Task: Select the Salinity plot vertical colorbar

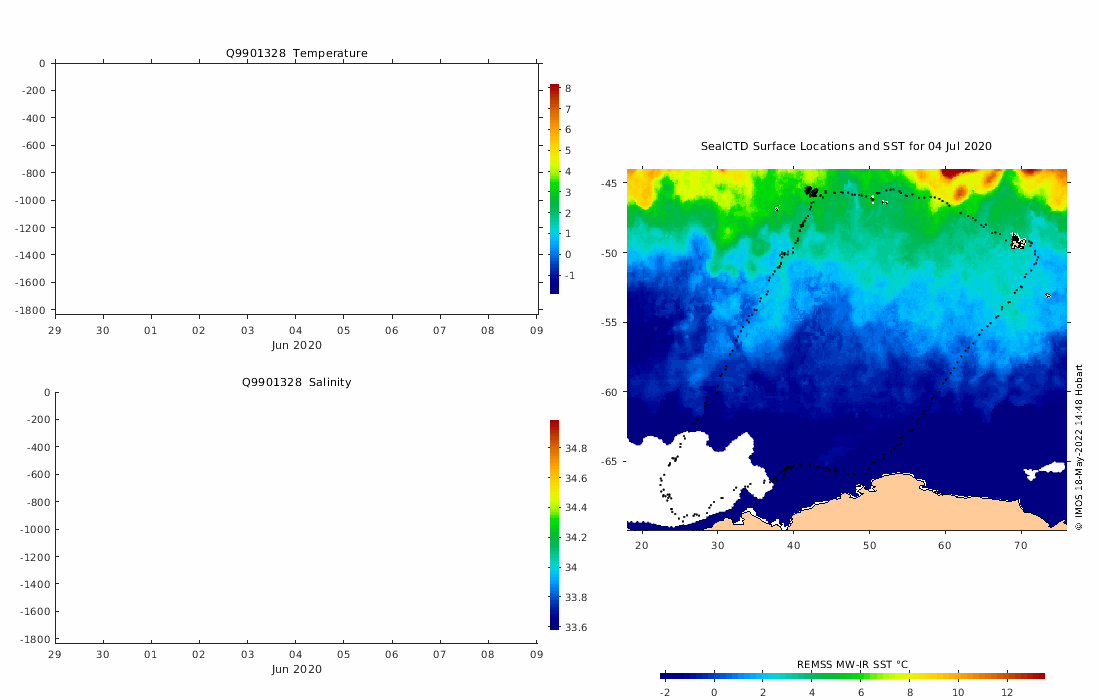Action: click(554, 524)
